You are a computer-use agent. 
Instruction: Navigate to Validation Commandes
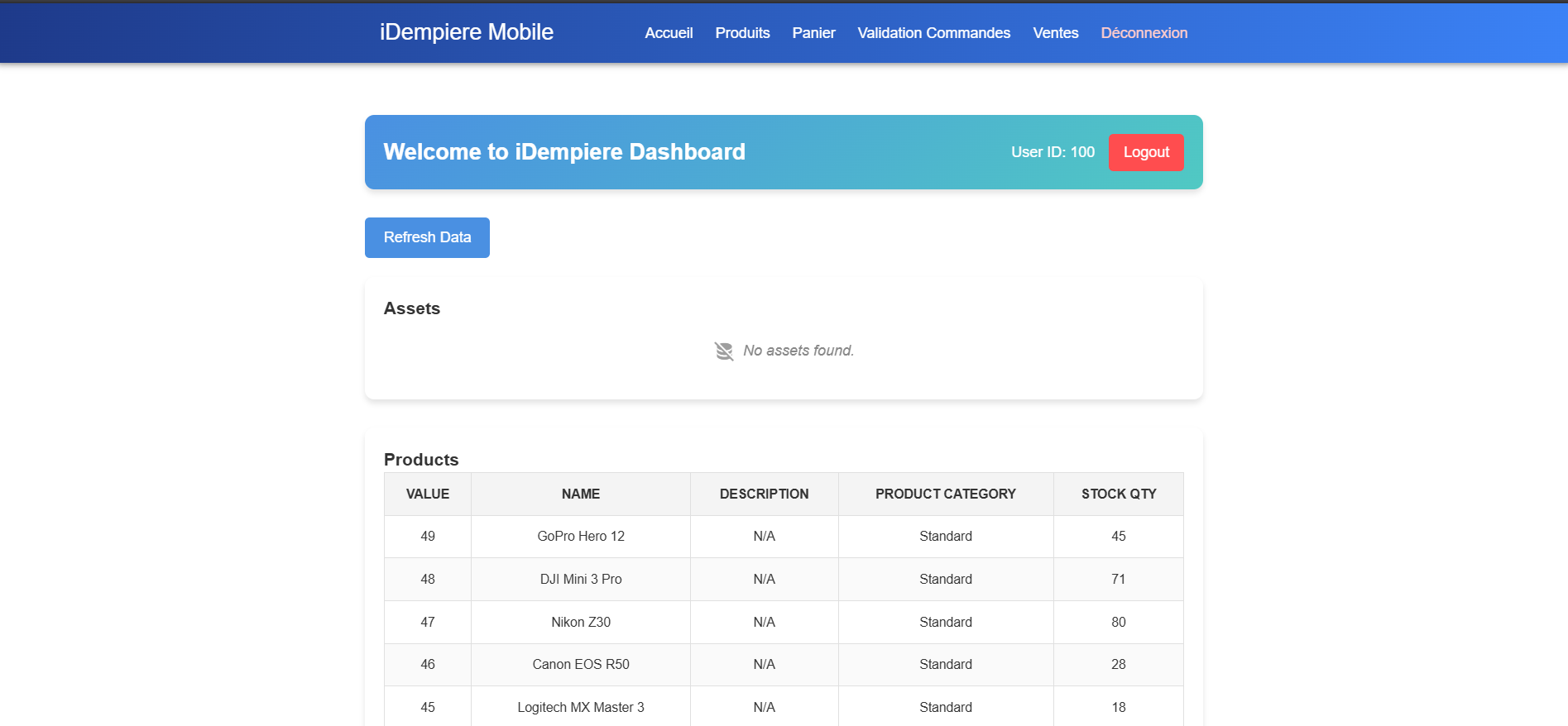[933, 33]
